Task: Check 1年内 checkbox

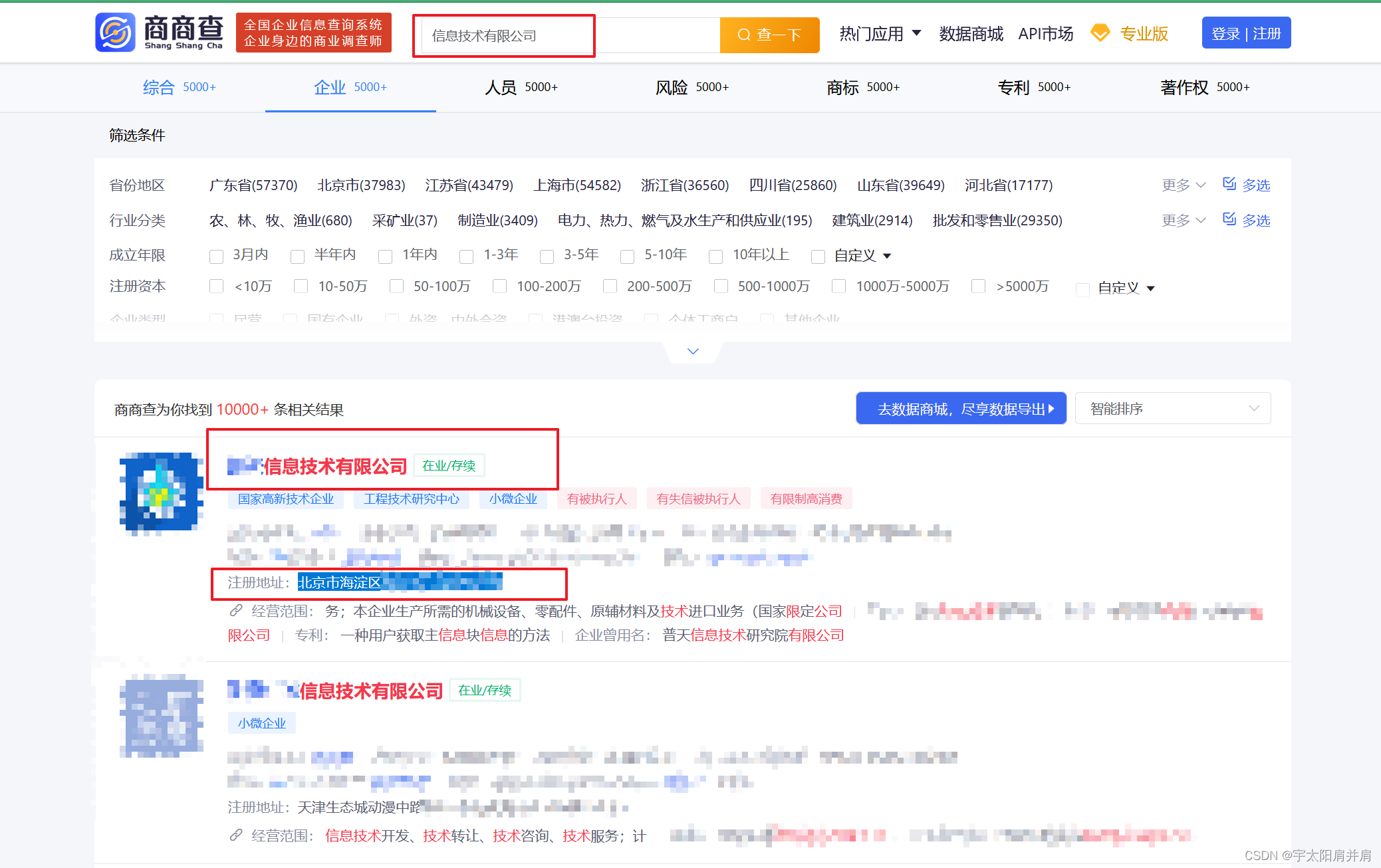Action: pyautogui.click(x=385, y=256)
